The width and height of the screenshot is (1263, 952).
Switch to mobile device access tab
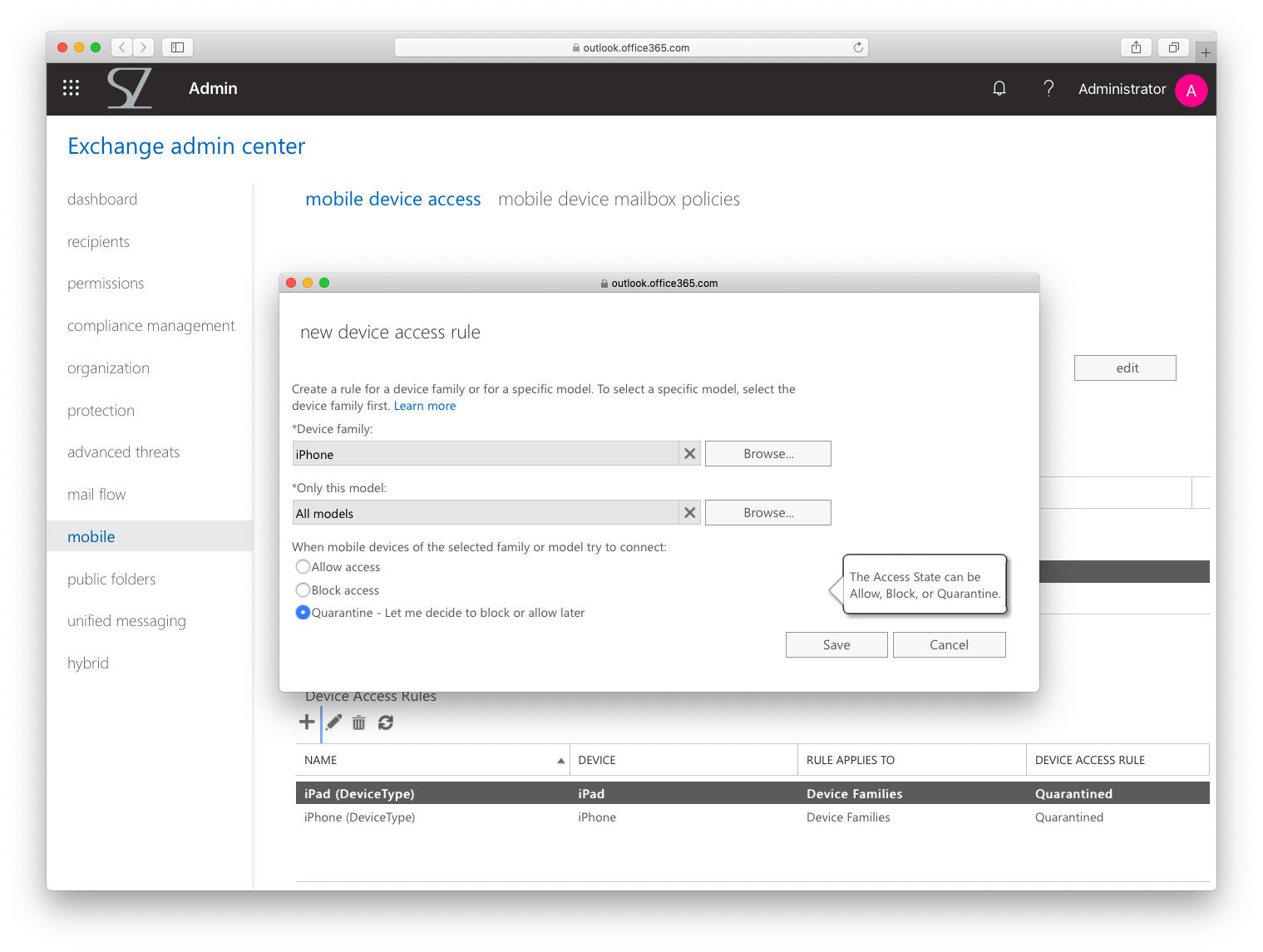pos(393,200)
